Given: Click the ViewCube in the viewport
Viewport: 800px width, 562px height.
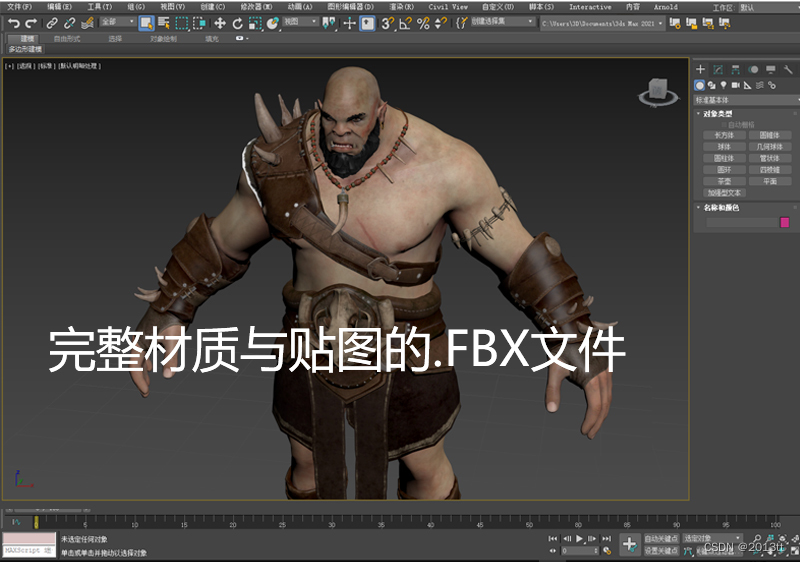Looking at the screenshot, I should (x=658, y=92).
